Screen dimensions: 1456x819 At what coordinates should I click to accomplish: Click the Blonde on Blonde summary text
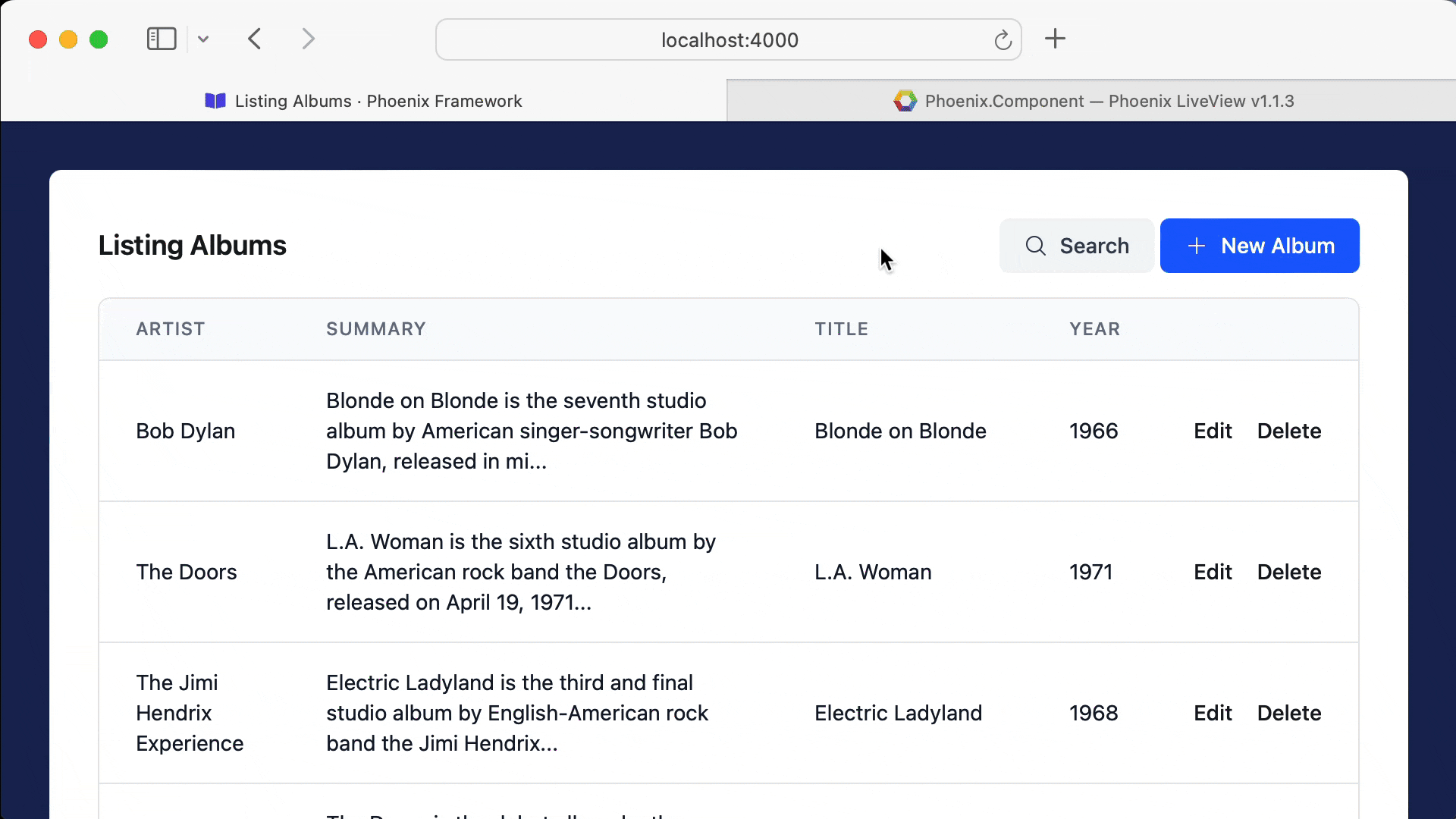(x=532, y=431)
